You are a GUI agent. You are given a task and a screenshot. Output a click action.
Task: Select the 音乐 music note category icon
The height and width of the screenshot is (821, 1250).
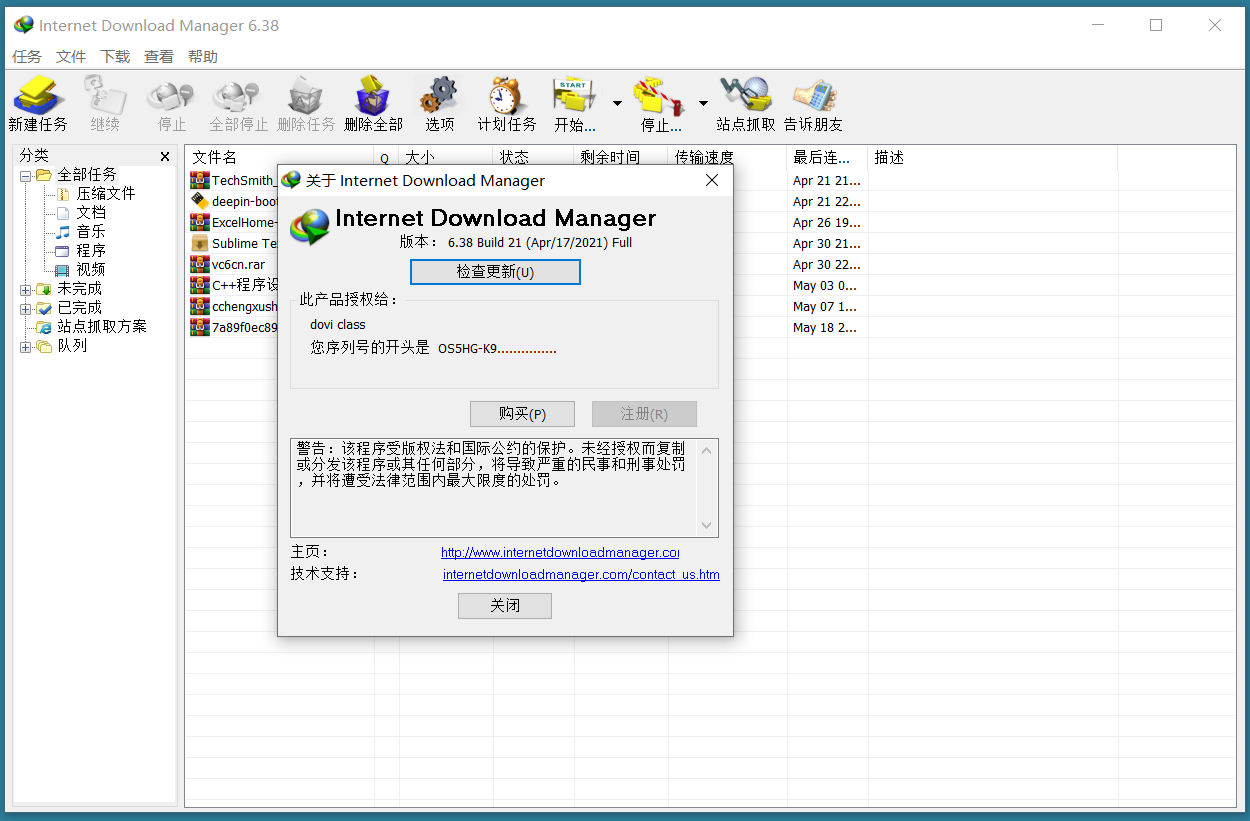click(63, 232)
